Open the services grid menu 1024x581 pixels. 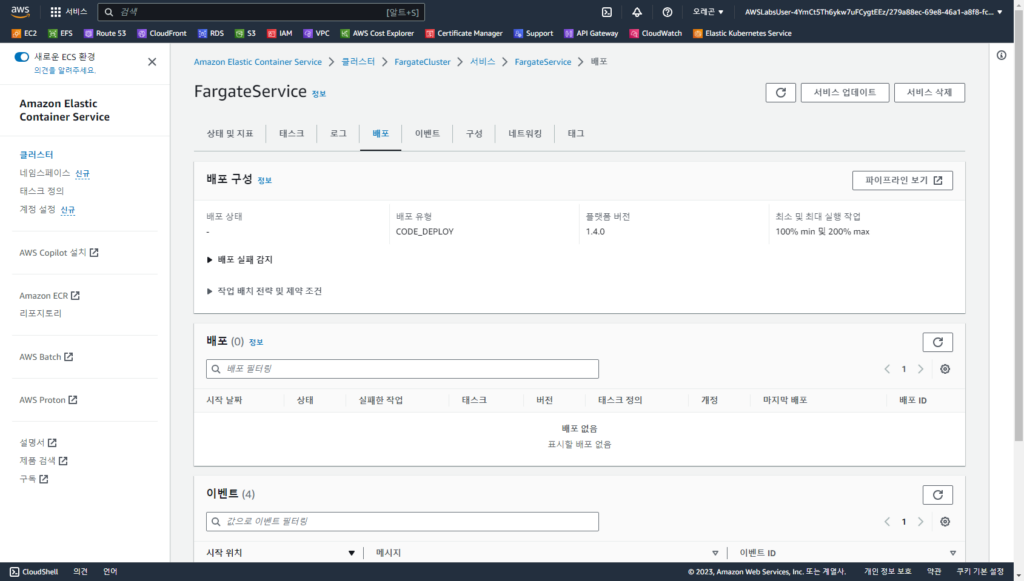(69, 12)
